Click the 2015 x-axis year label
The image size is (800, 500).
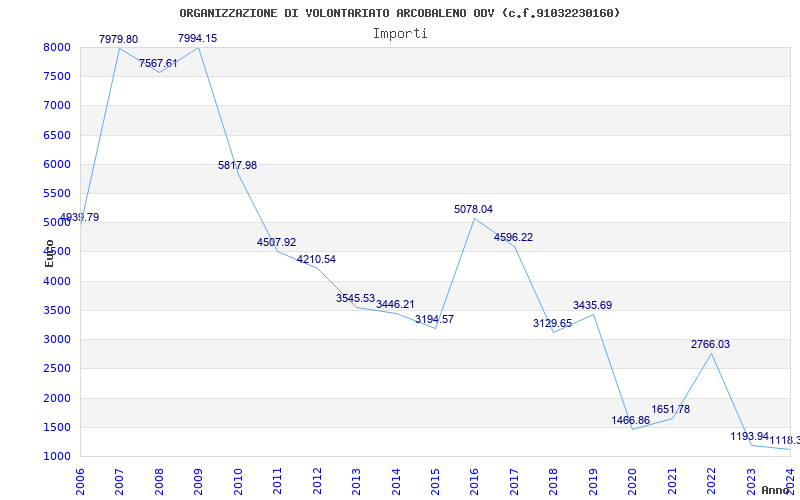(x=435, y=481)
